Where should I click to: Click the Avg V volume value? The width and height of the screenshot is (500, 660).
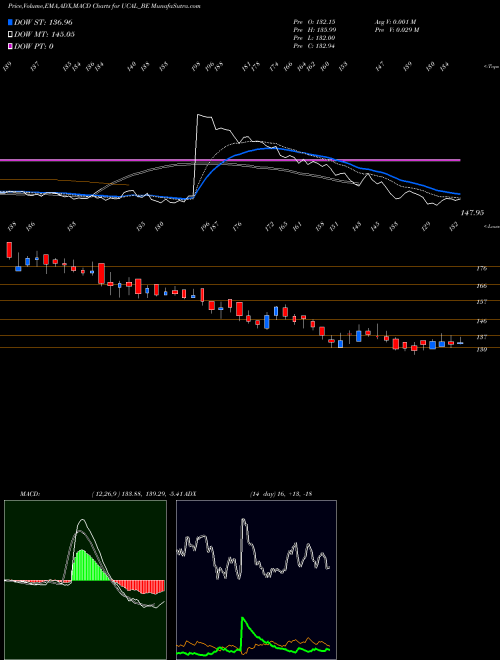click(404, 22)
